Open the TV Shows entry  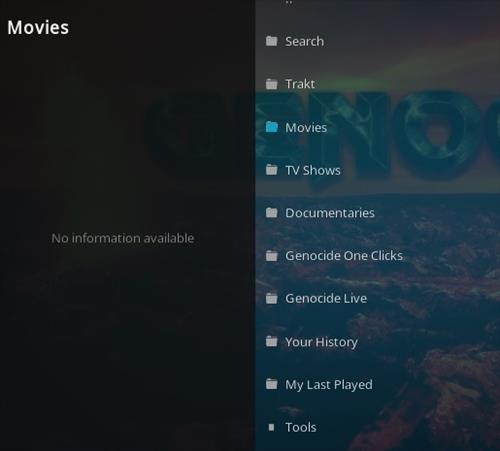pyautogui.click(x=313, y=170)
